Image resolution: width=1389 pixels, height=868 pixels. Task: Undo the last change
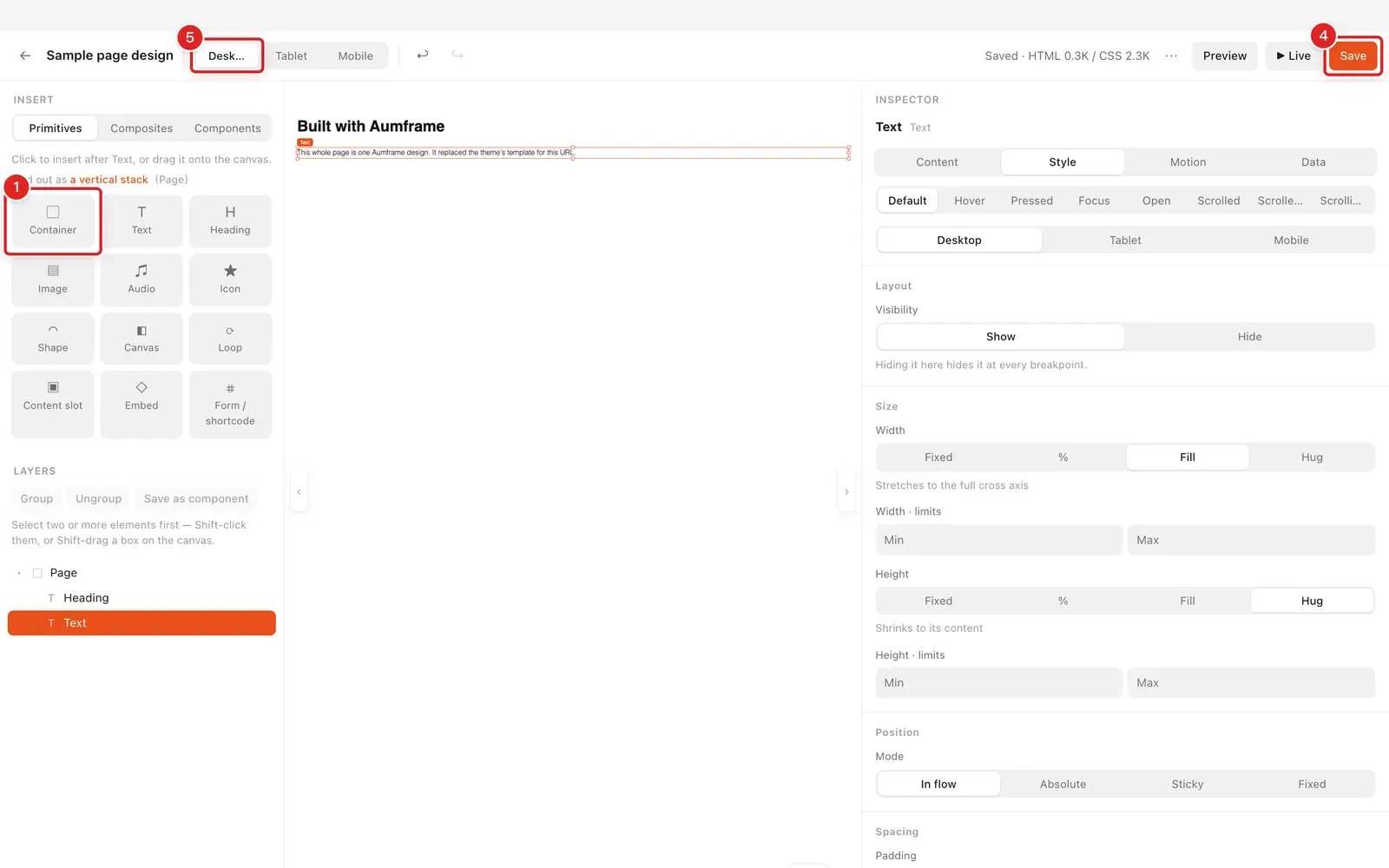pos(423,56)
